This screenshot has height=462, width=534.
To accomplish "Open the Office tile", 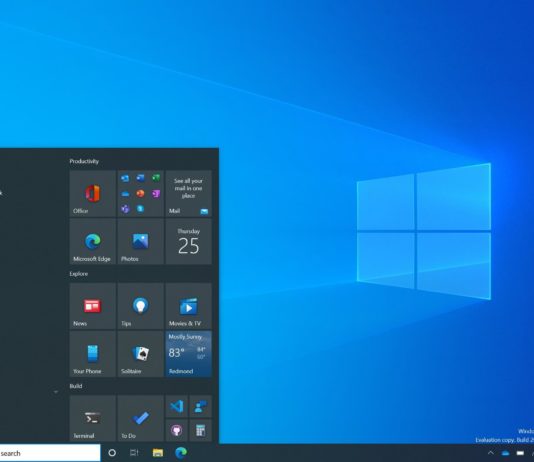I will 93,193.
